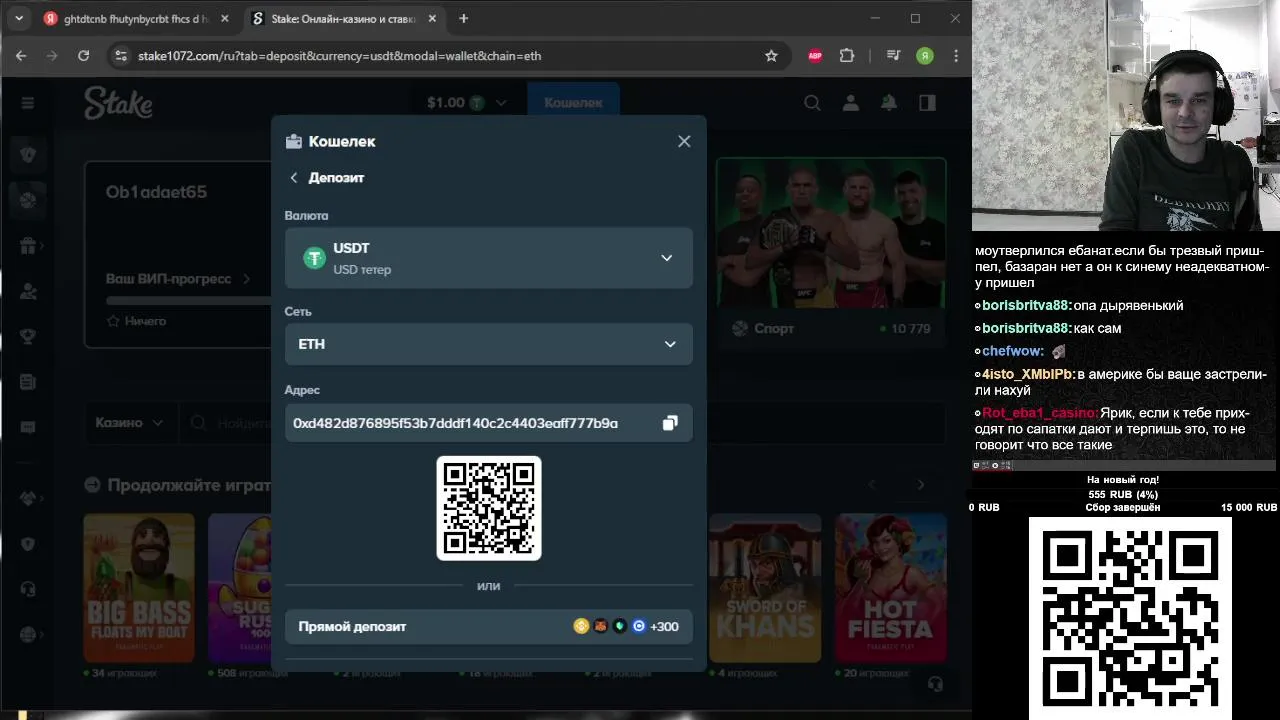Viewport: 1280px width, 720px height.
Task: Open the sports ball icon in sidebar
Action: click(x=28, y=200)
